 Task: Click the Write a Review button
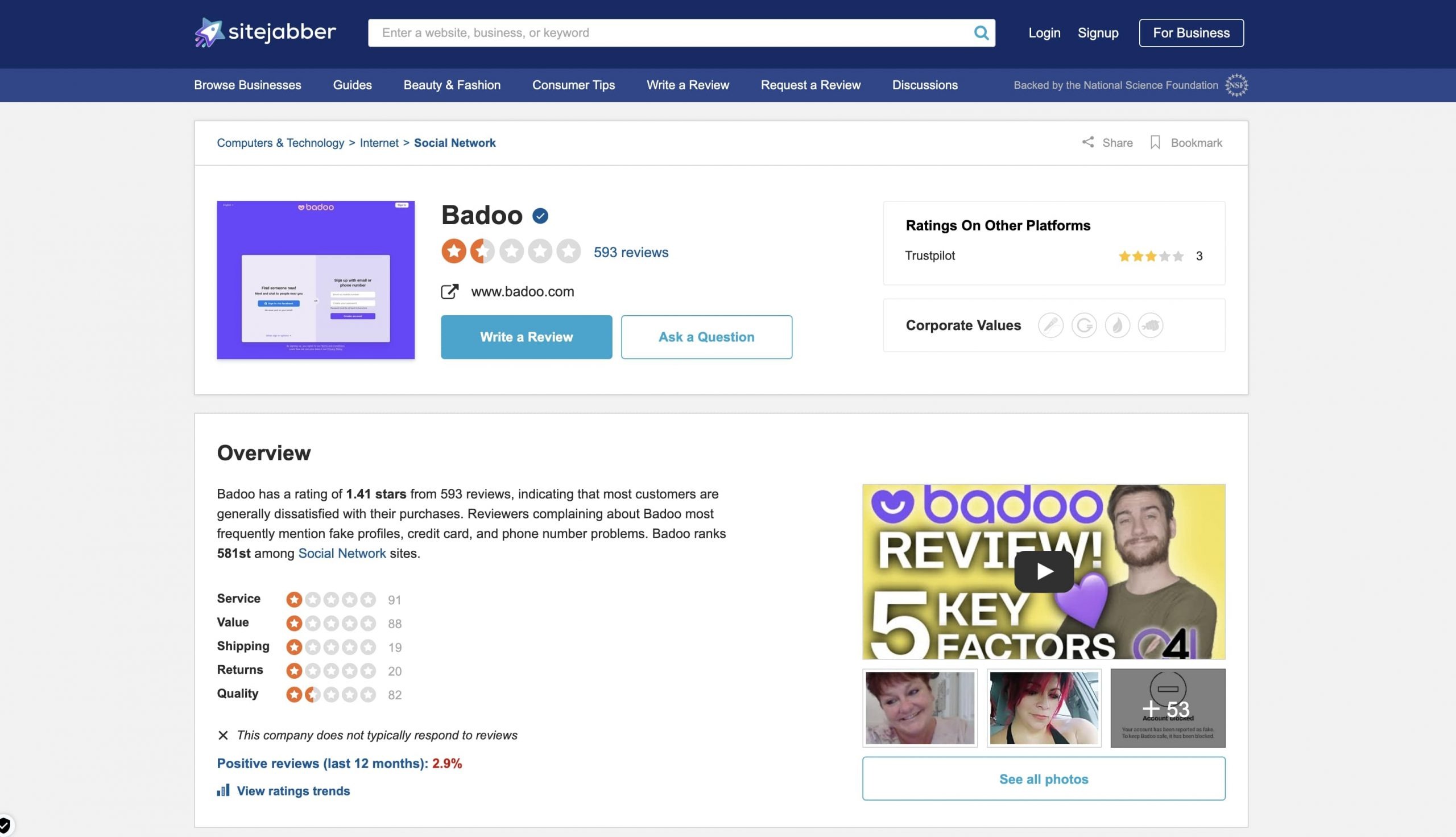coord(526,337)
